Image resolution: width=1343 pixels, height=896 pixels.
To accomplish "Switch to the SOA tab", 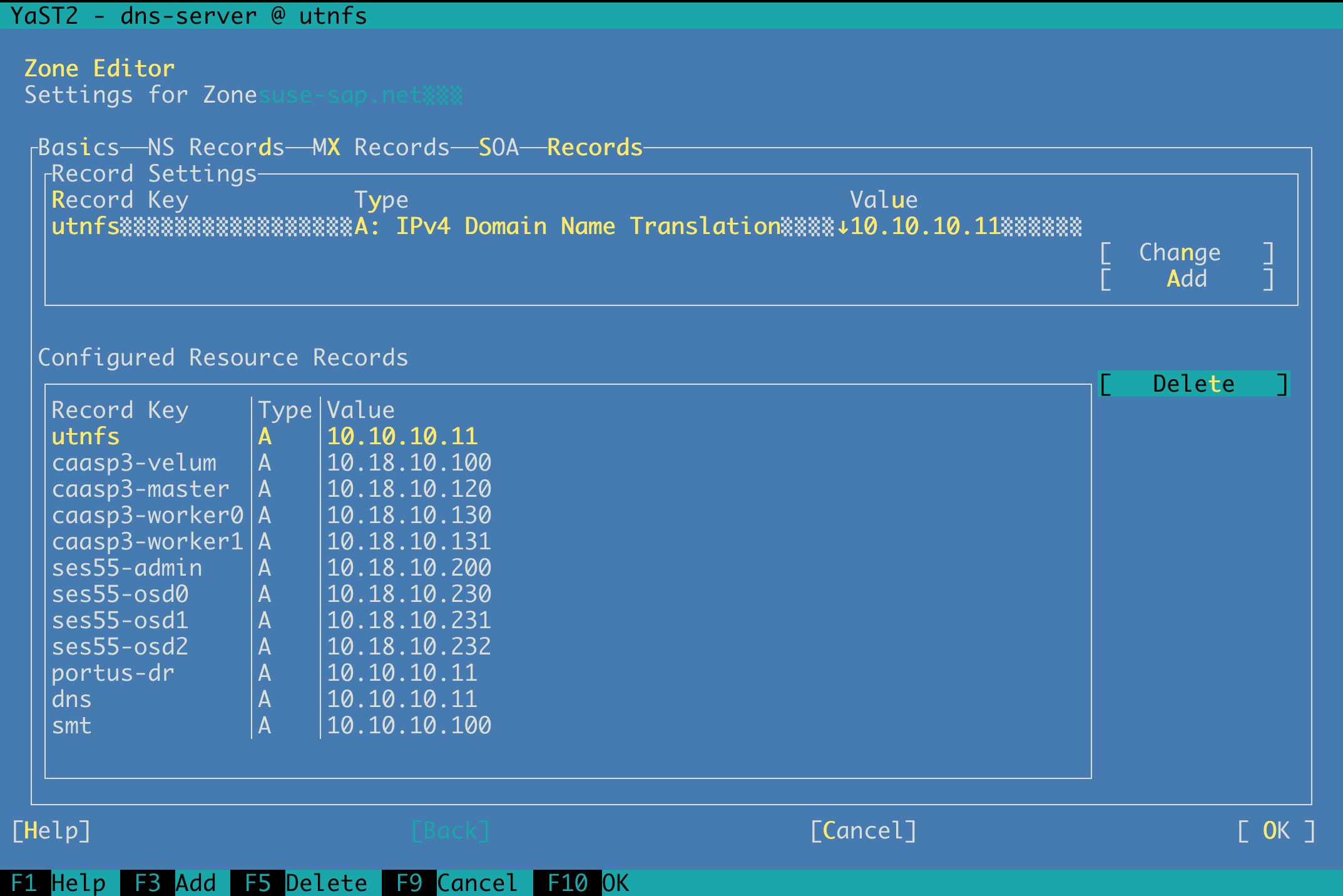I will pyautogui.click(x=499, y=148).
